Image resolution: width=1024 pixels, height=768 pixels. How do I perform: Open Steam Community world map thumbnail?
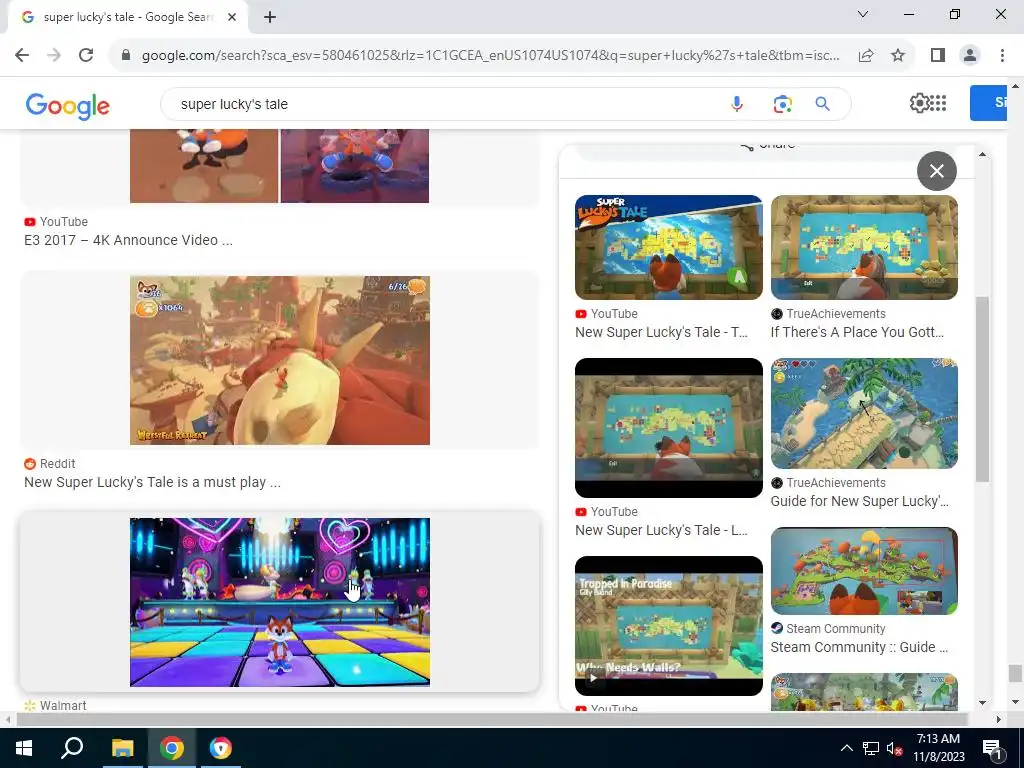tap(864, 571)
